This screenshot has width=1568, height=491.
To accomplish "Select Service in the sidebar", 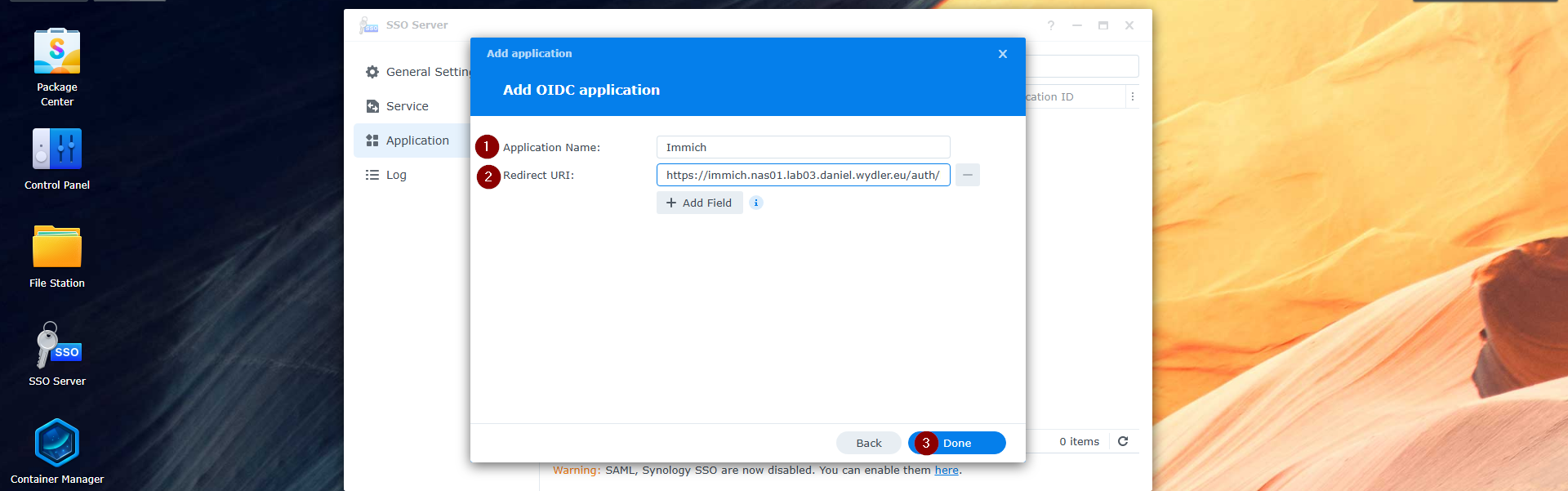I will click(407, 106).
